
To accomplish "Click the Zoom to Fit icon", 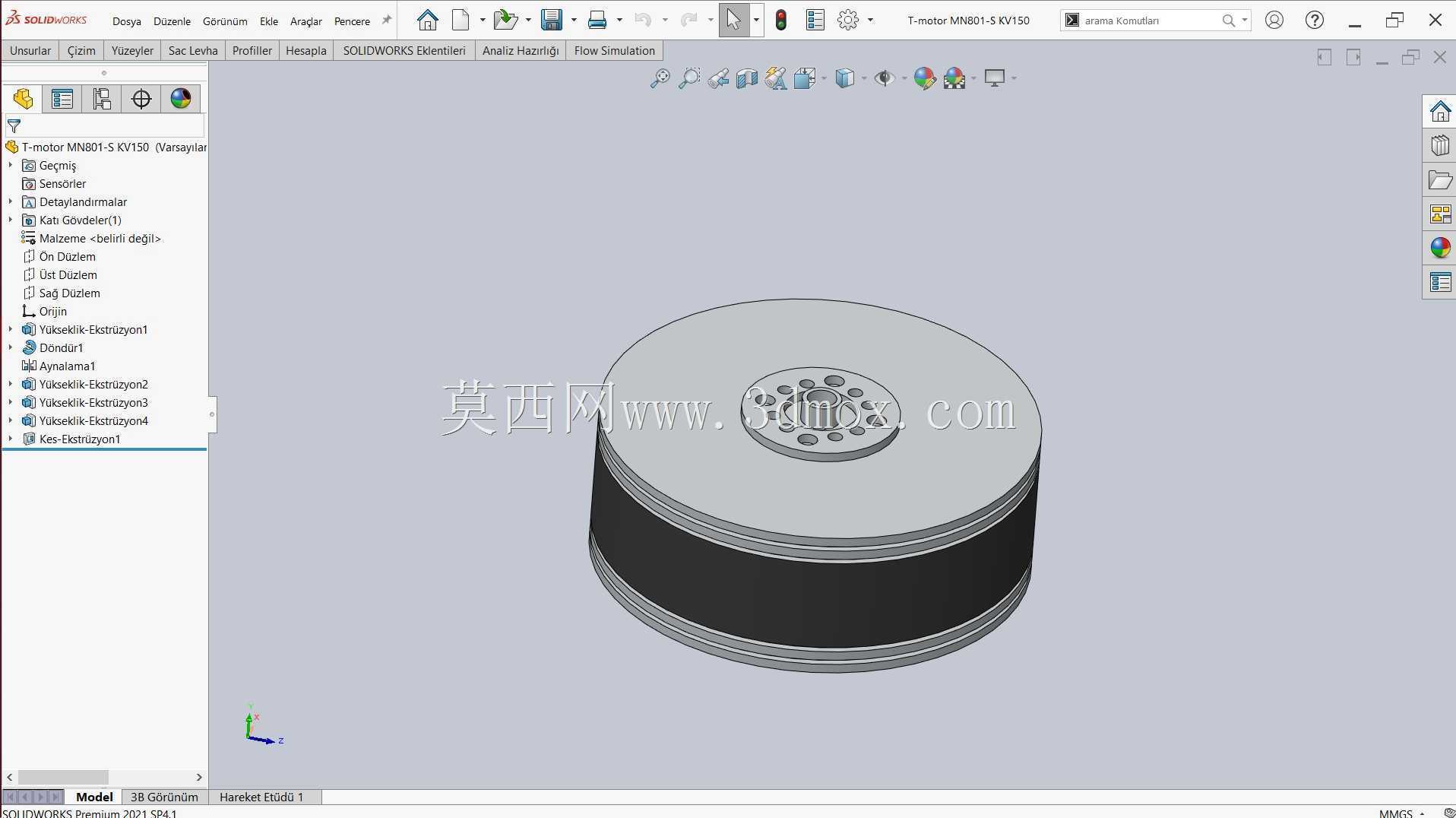I will pyautogui.click(x=660, y=78).
